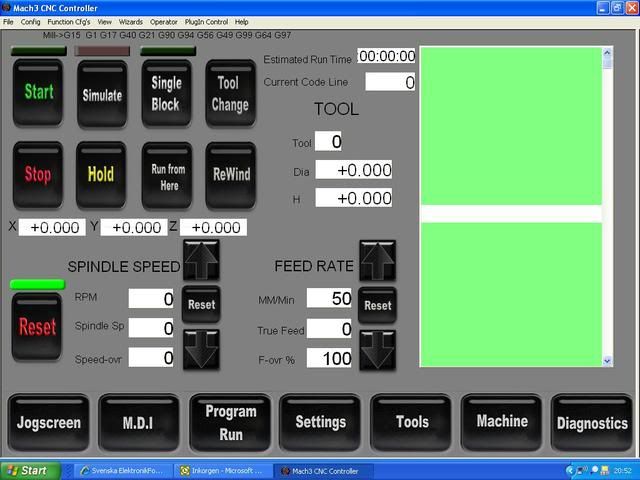Open the Operator menu
This screenshot has width=640, height=480.
(164, 22)
